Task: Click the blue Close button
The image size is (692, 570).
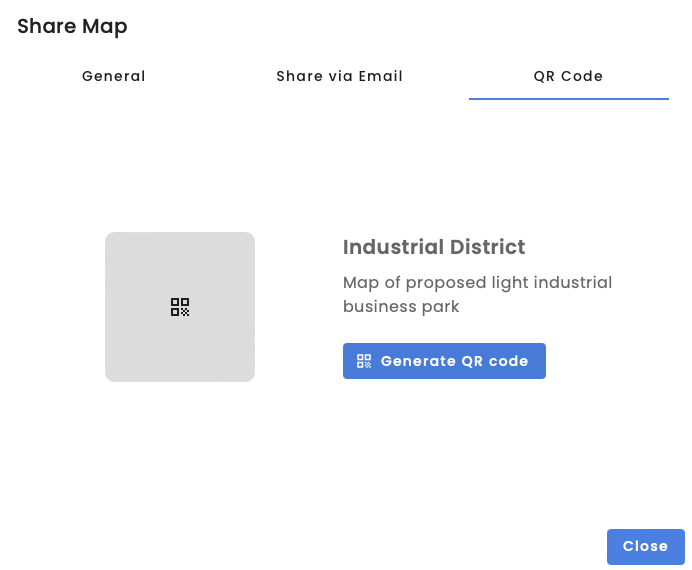Action: point(645,546)
